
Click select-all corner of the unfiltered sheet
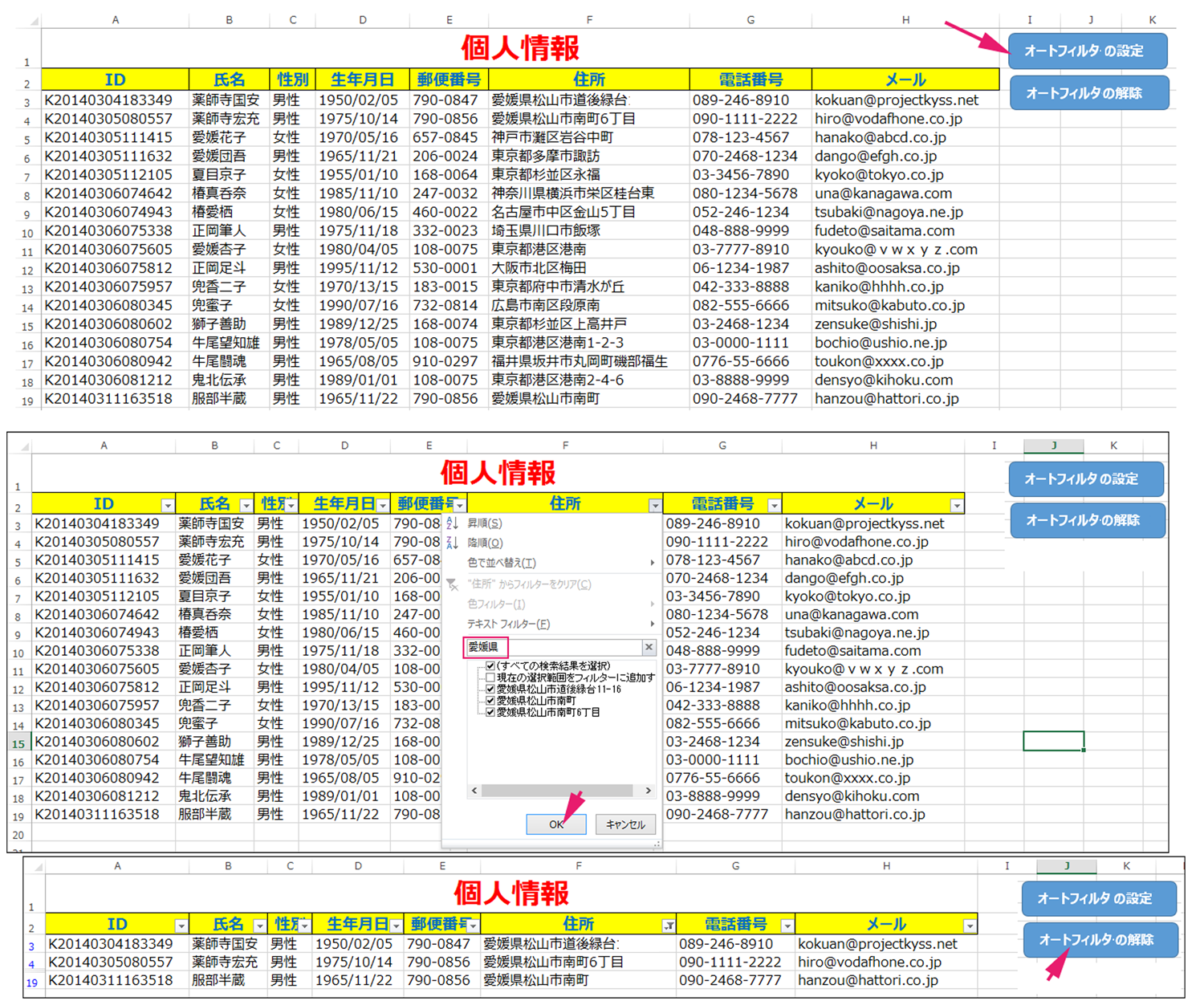33,21
